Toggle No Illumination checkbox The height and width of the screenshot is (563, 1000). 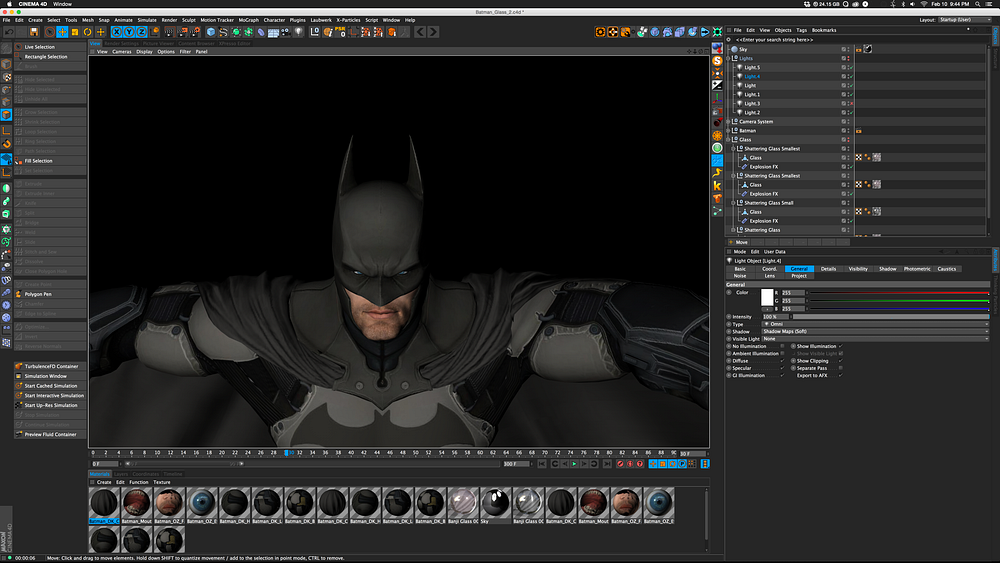[x=783, y=346]
